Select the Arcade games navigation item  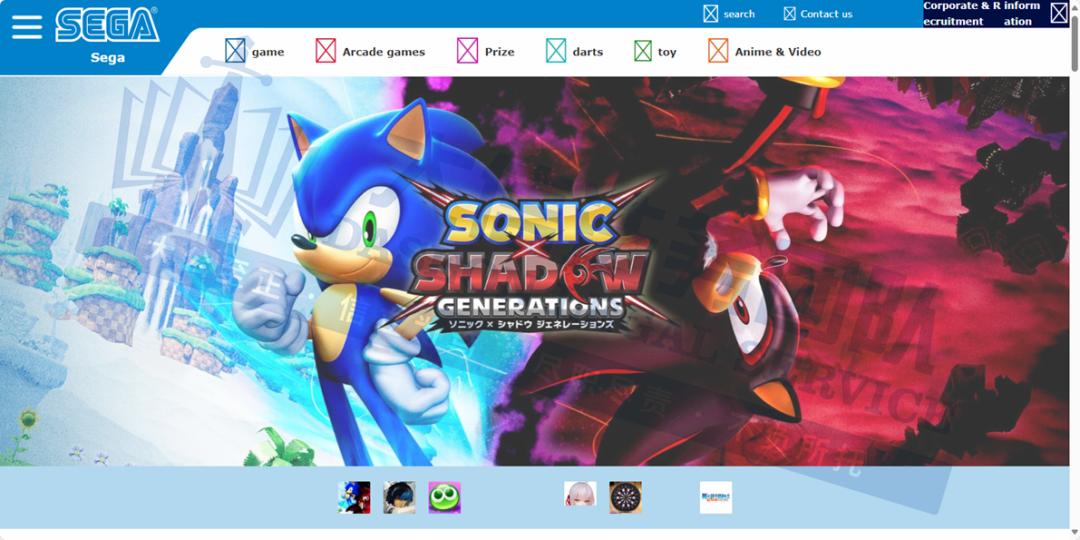click(371, 51)
